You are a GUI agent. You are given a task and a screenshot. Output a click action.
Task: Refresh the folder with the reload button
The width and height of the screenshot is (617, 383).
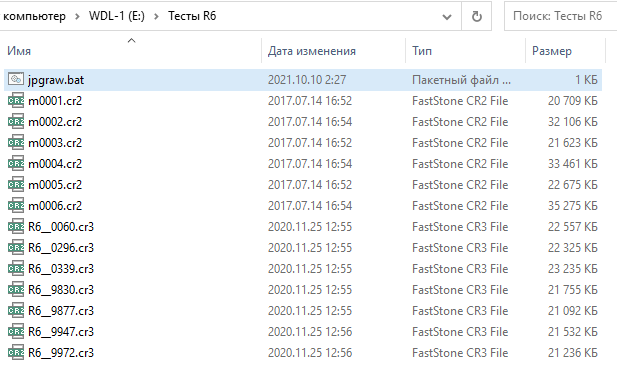pos(477,17)
